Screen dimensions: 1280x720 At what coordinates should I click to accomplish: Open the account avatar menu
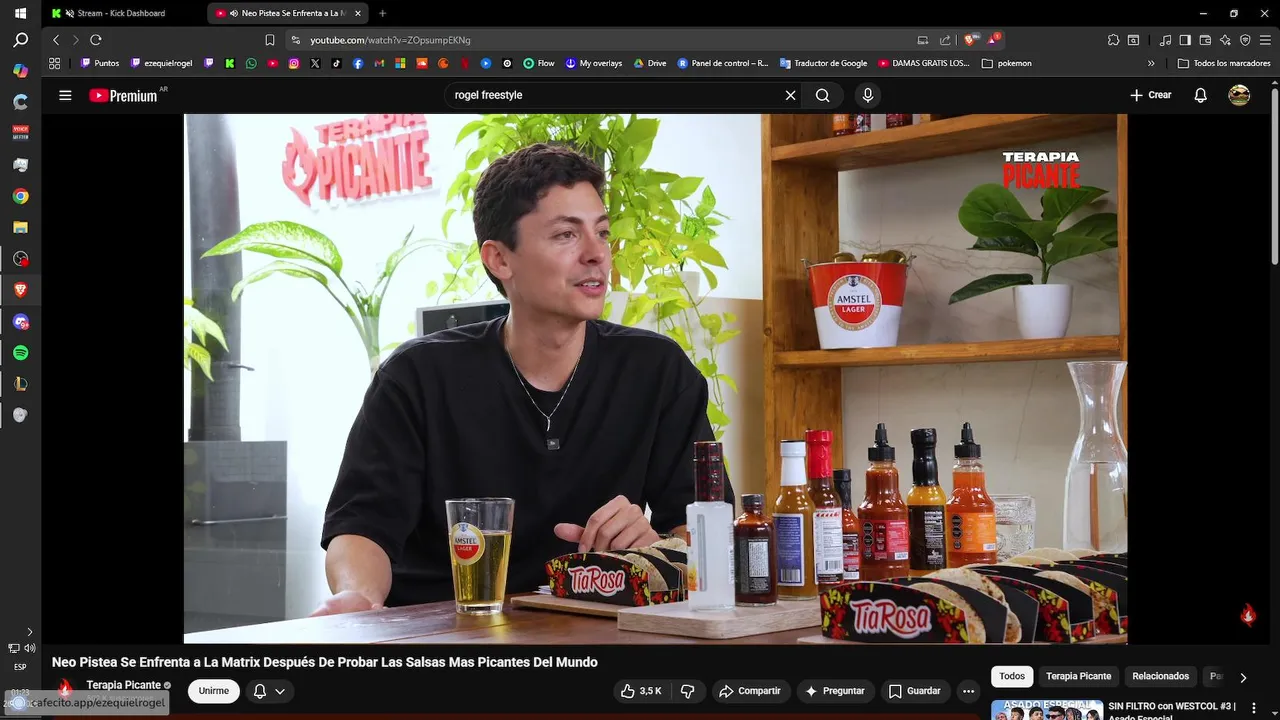pos(1239,95)
